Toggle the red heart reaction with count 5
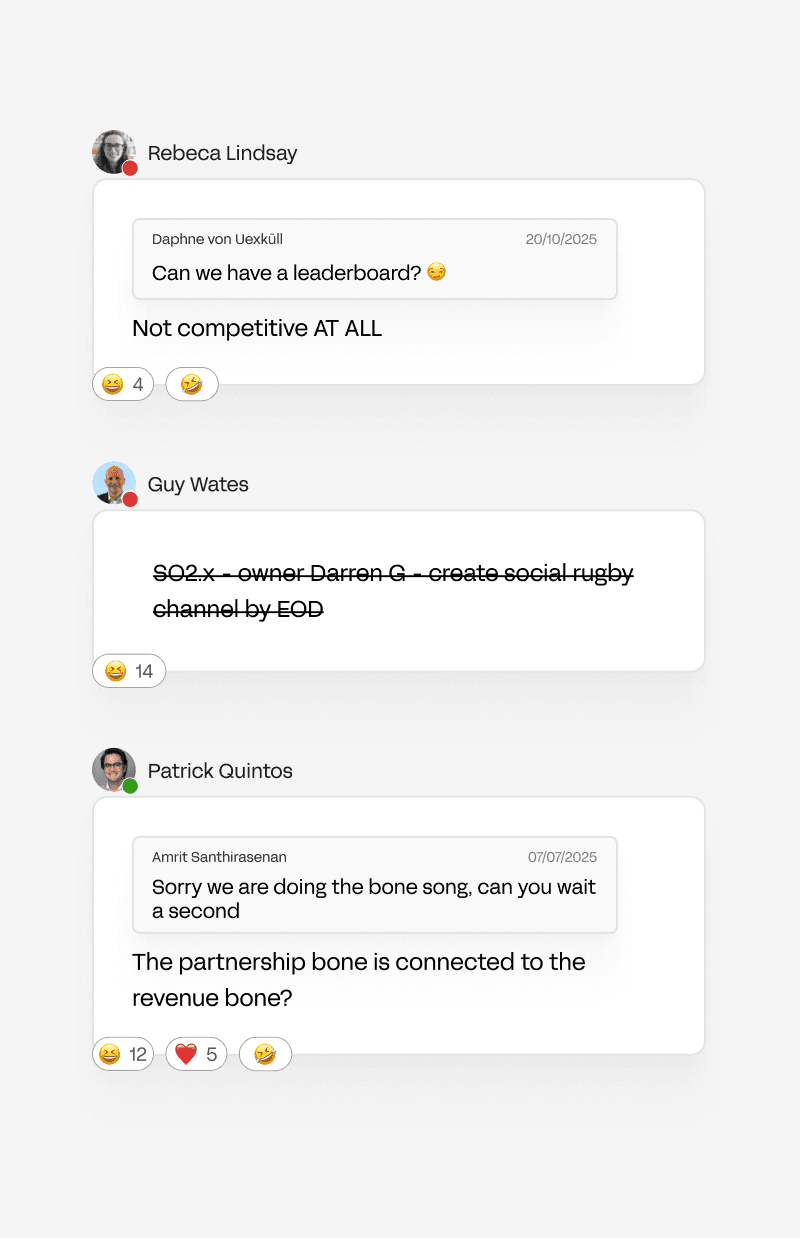 pos(196,1054)
